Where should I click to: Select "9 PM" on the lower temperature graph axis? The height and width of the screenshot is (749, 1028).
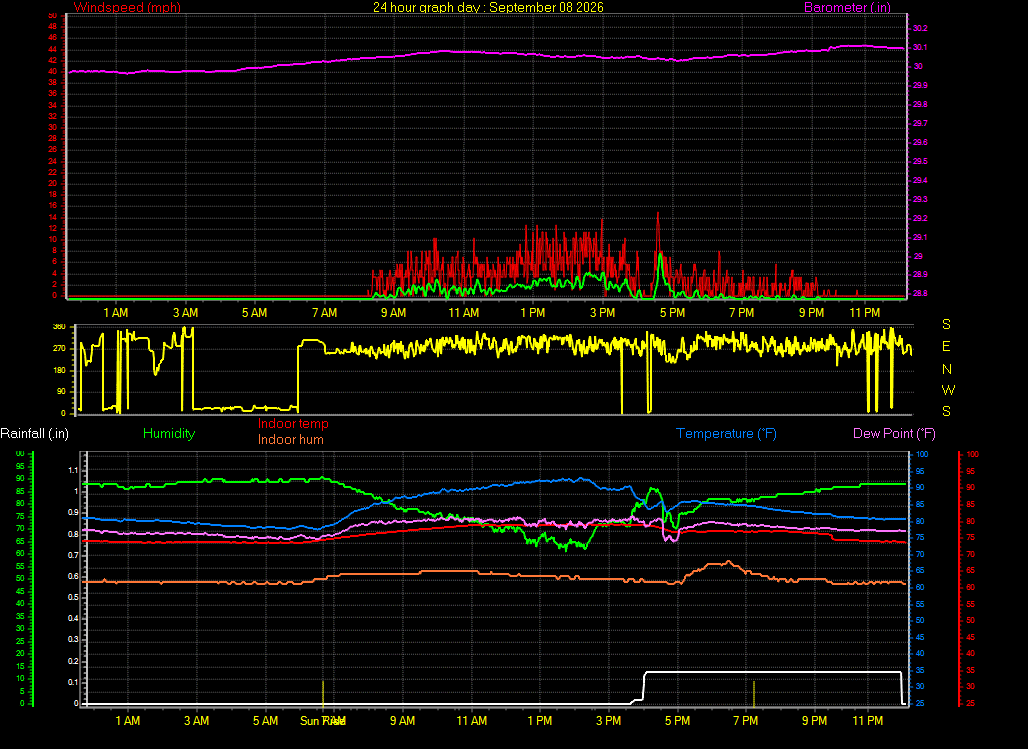pos(814,721)
